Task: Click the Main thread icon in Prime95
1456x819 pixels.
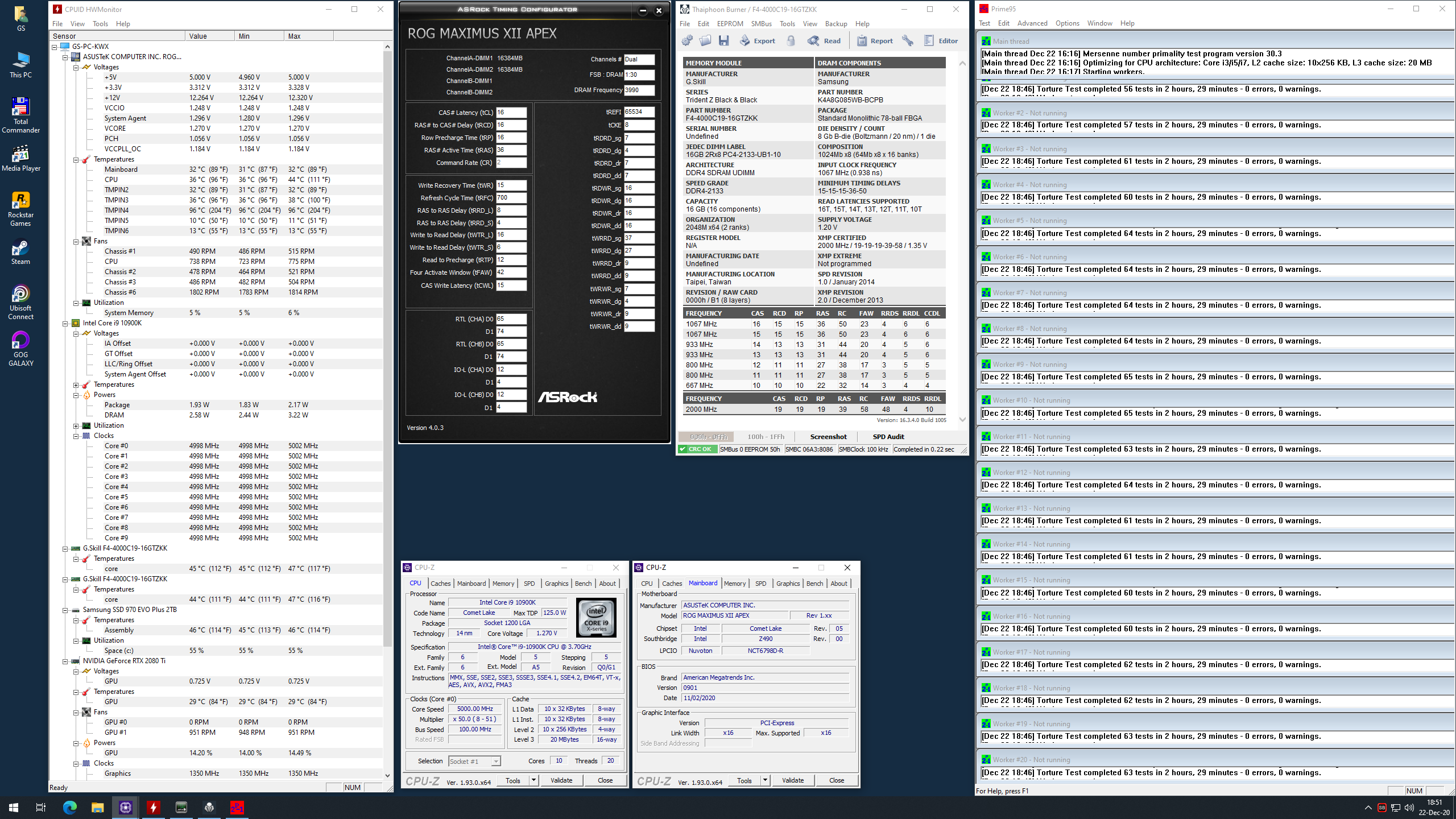Action: [986, 41]
